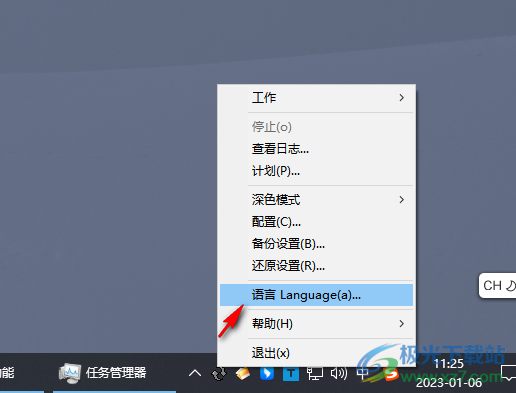Click 备份设置(B)... entry
Screen dimensions: 516x393
point(316,244)
